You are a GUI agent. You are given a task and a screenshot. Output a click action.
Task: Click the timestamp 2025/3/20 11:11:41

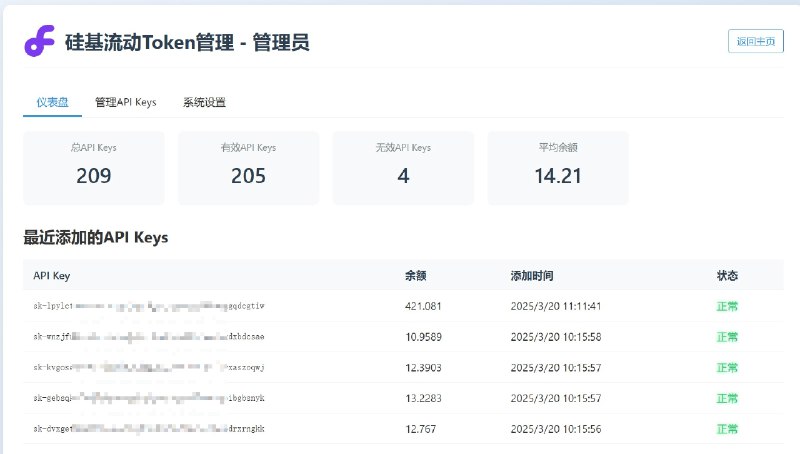point(568,306)
